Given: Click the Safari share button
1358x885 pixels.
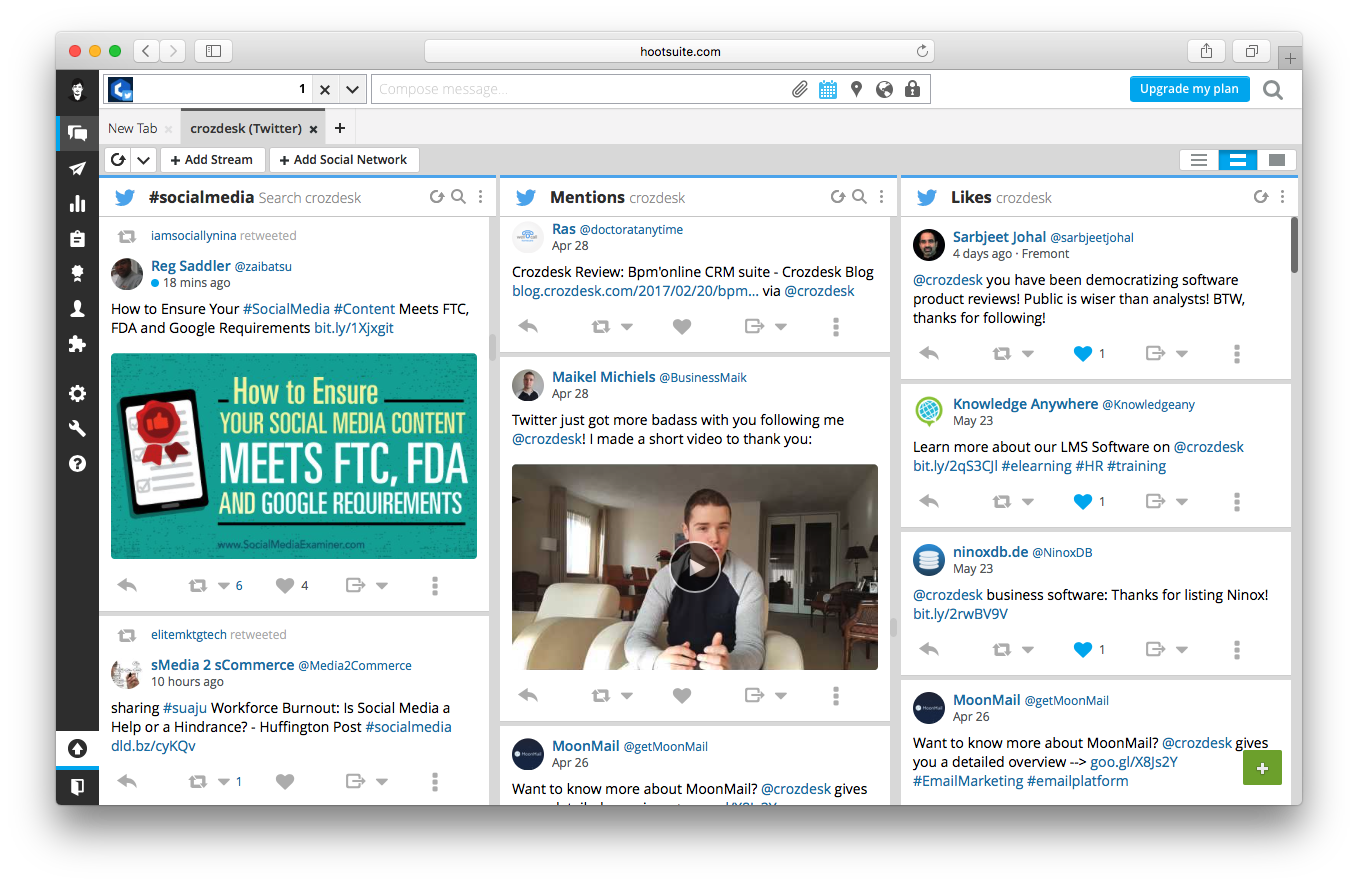Looking at the screenshot, I should [1207, 51].
